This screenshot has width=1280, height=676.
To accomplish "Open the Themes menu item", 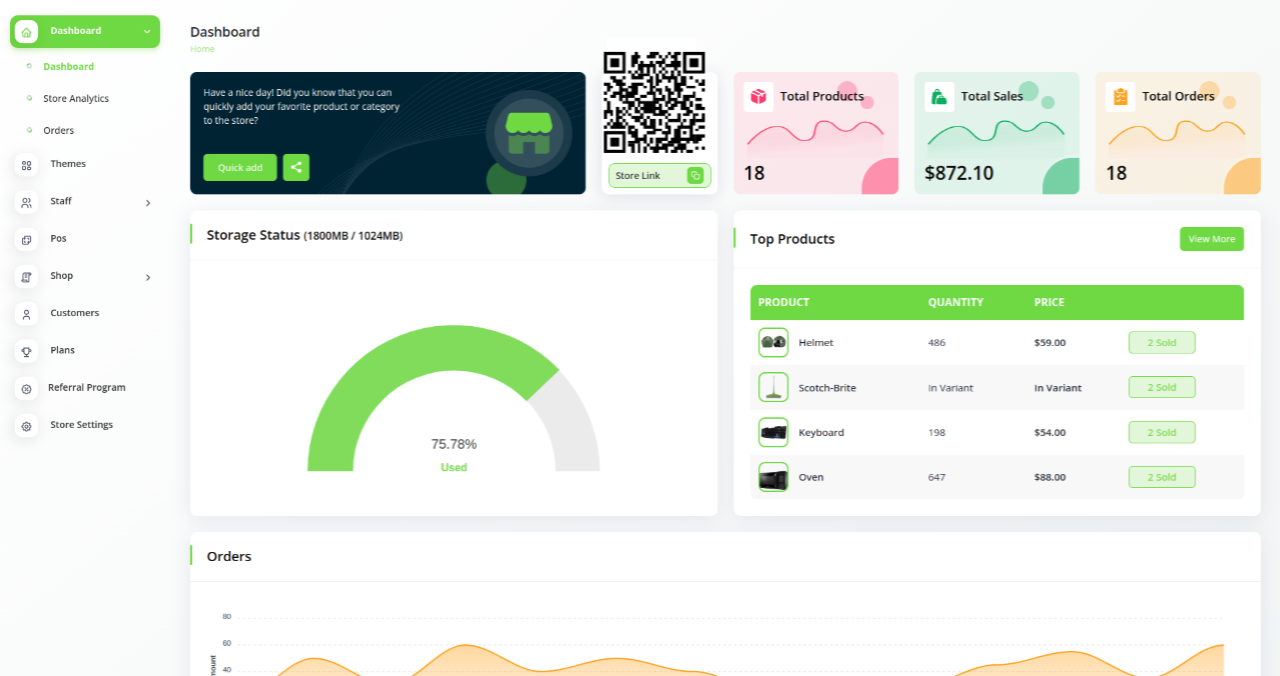I will coord(68,164).
